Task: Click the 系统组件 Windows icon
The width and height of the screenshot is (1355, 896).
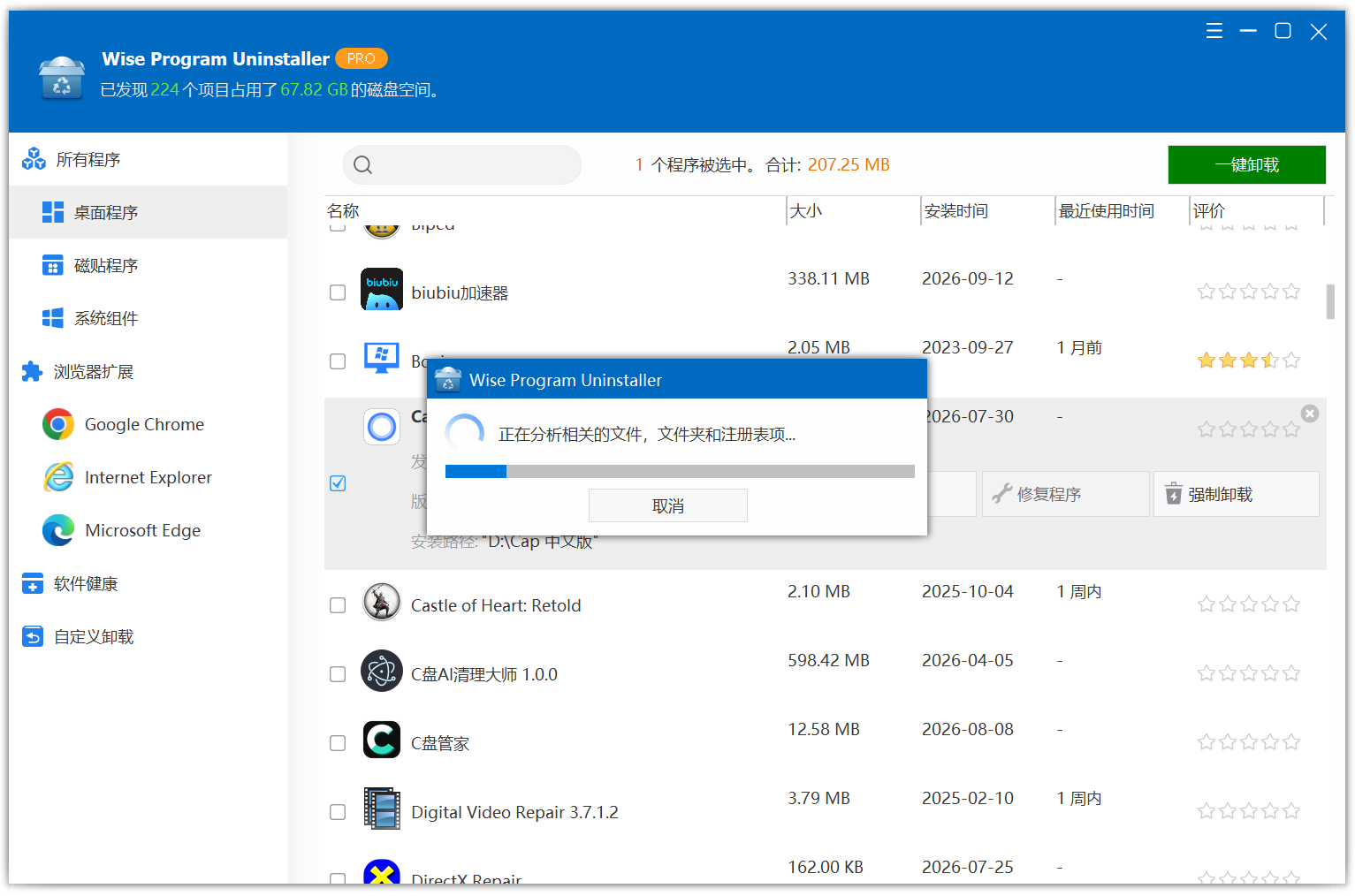Action: [x=53, y=318]
